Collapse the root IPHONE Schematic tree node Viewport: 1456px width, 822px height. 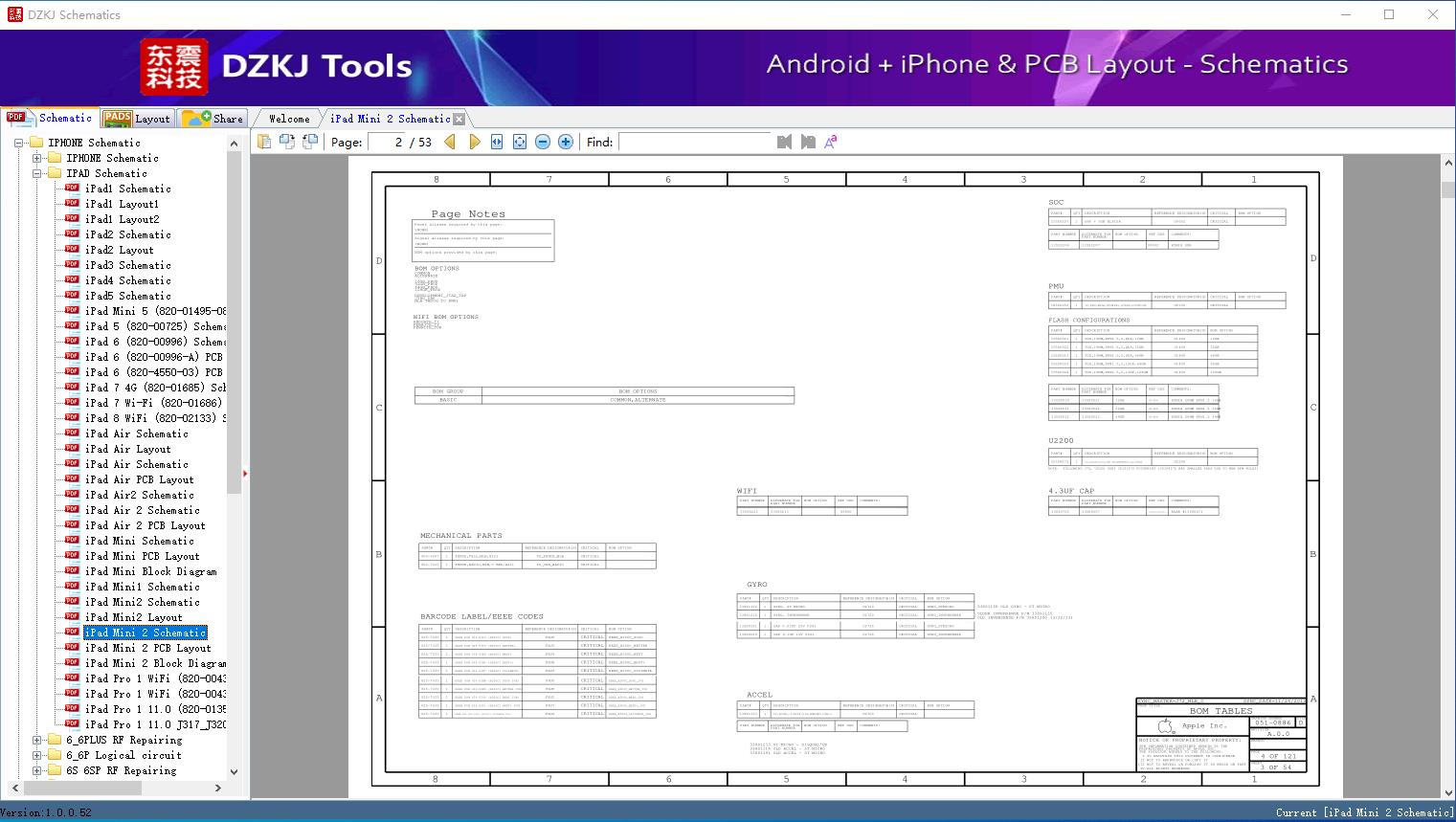(x=18, y=143)
